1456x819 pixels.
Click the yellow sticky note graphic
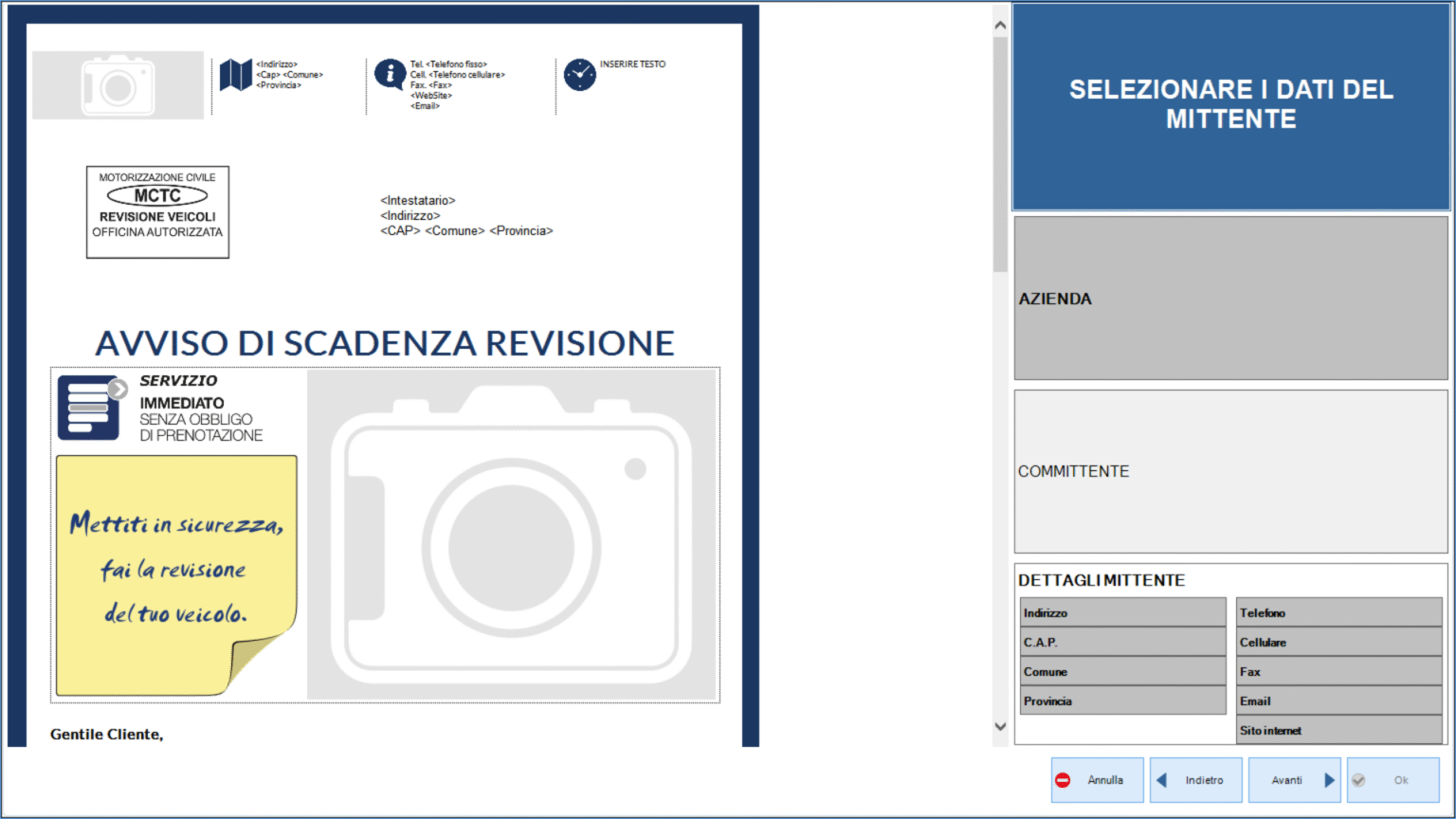tap(176, 574)
